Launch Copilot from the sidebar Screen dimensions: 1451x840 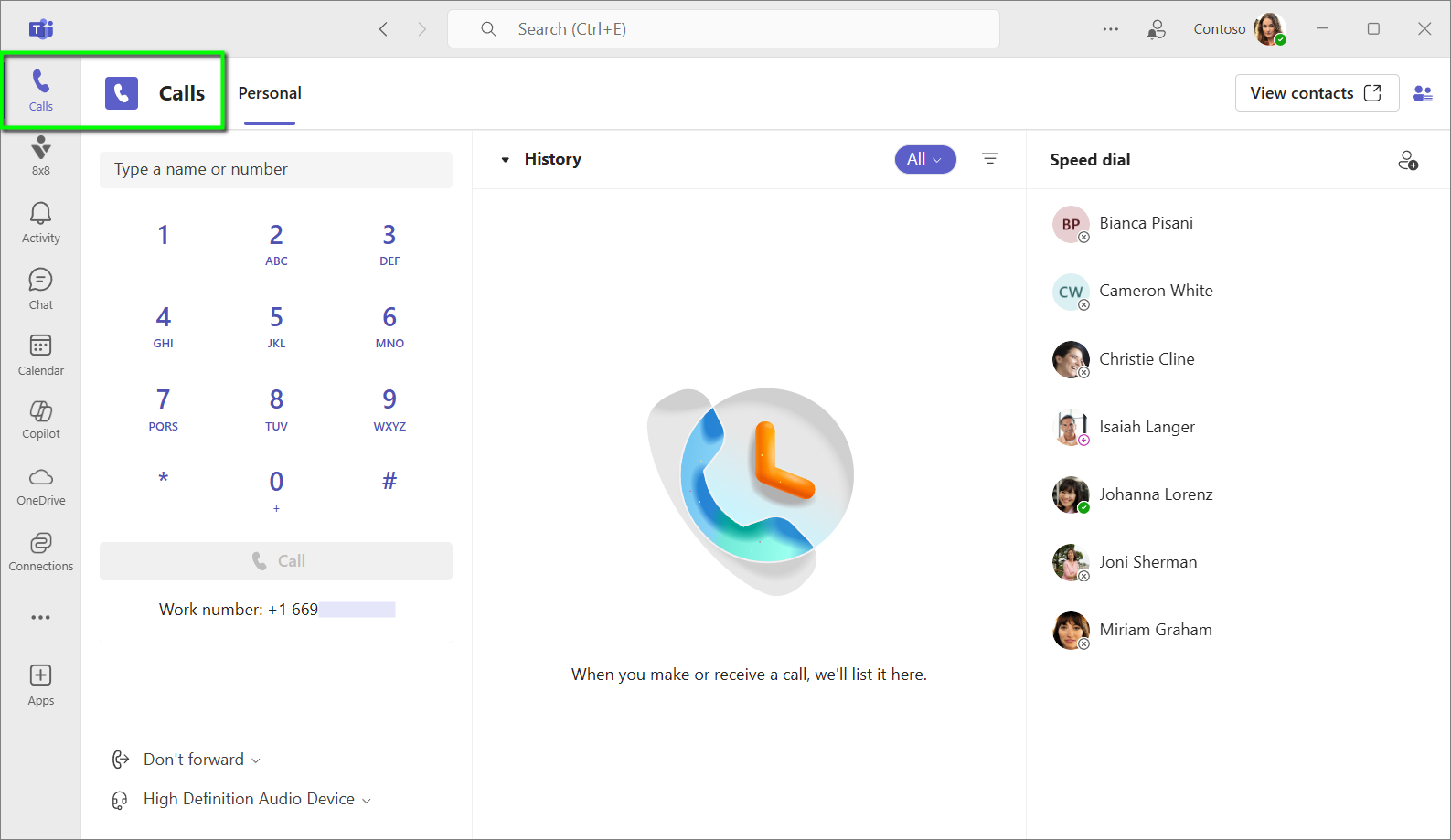(x=40, y=420)
